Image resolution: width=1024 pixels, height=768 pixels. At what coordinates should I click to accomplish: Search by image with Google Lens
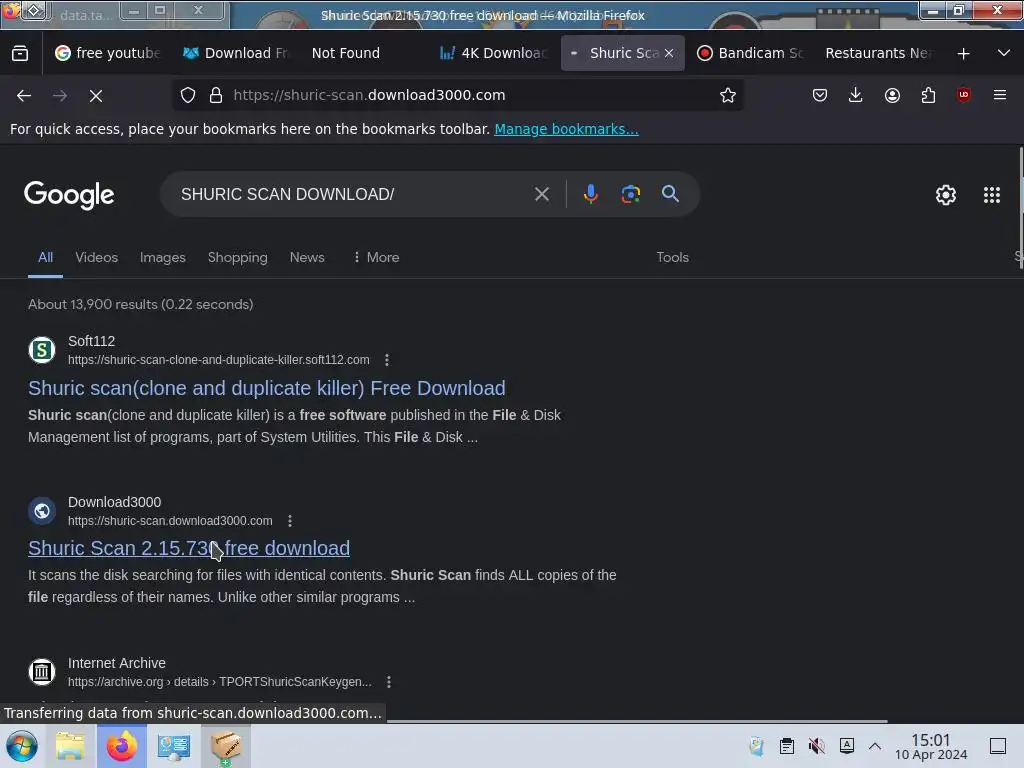coord(630,194)
